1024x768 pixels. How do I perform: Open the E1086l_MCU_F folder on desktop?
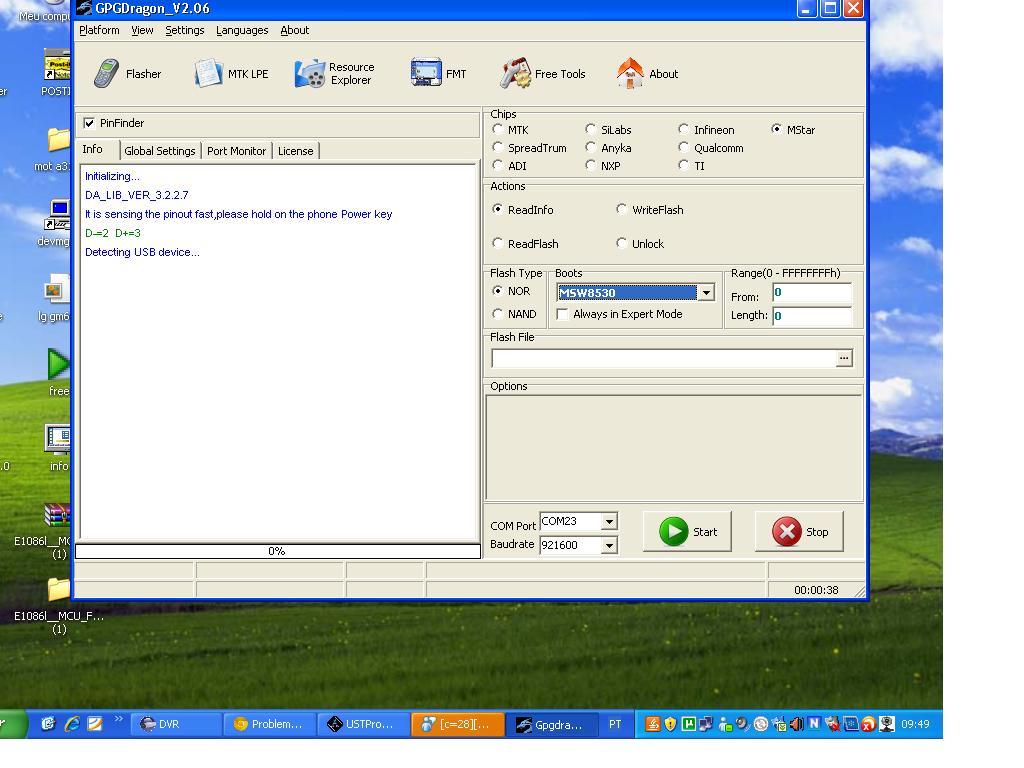tap(59, 604)
